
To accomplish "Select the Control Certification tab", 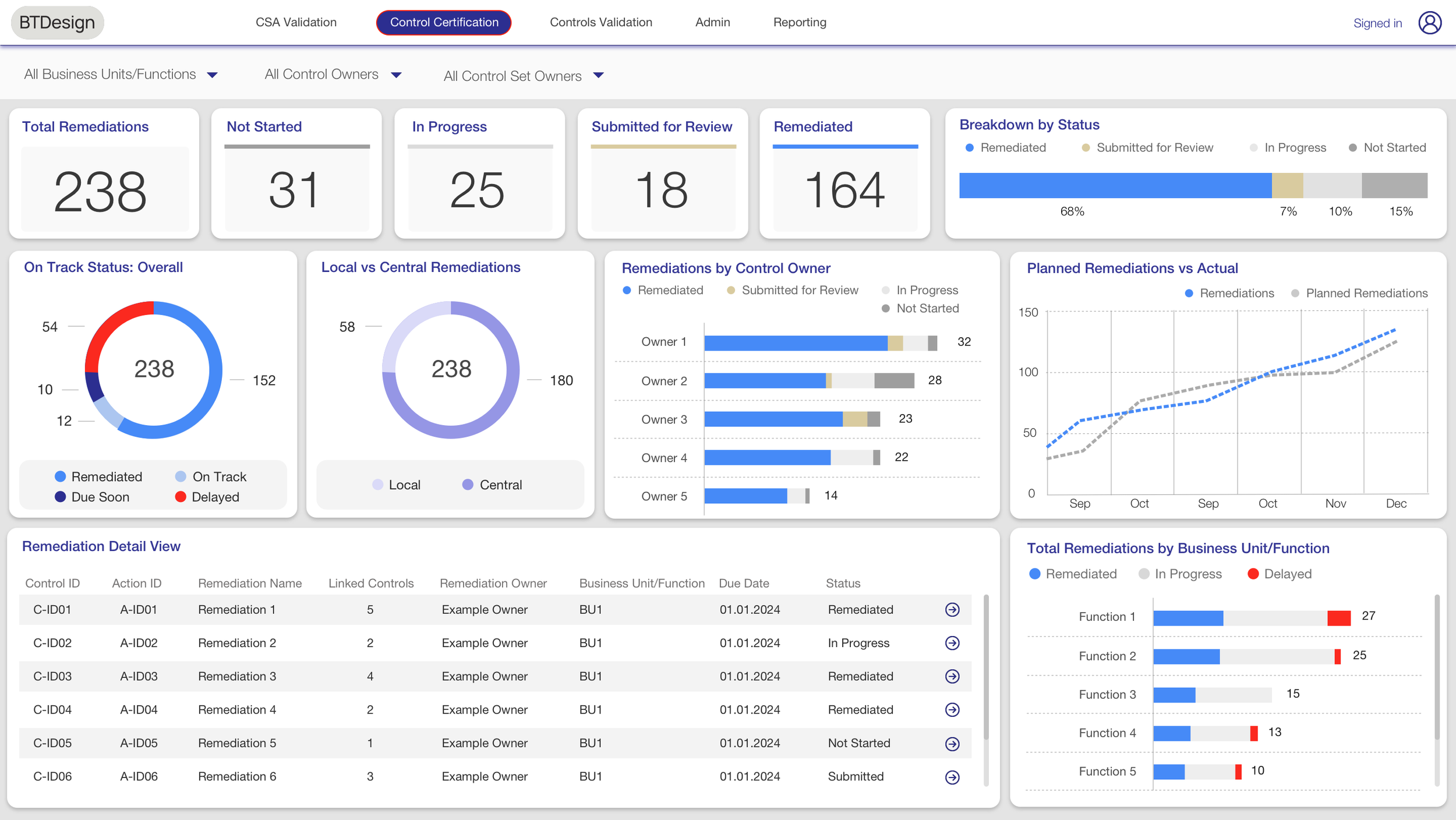I will coord(444,22).
